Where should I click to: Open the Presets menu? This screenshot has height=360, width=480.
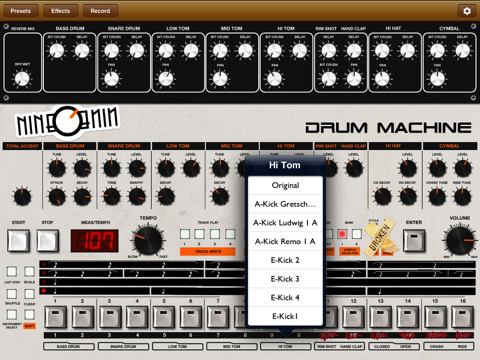coord(21,11)
